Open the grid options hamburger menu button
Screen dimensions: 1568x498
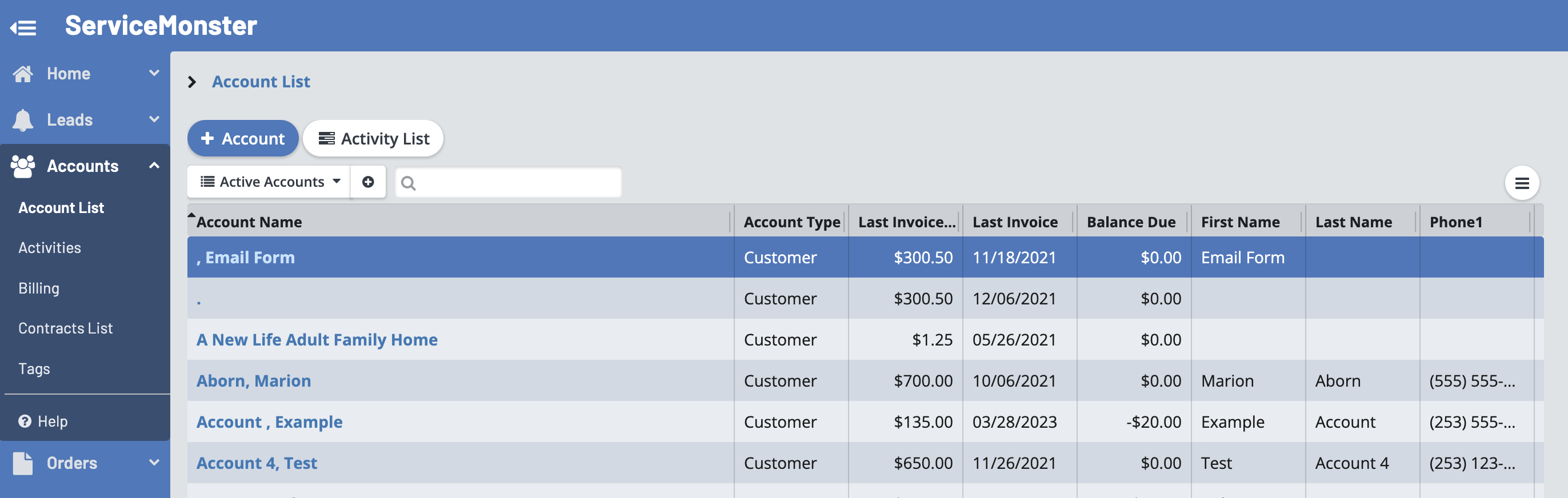point(1521,183)
